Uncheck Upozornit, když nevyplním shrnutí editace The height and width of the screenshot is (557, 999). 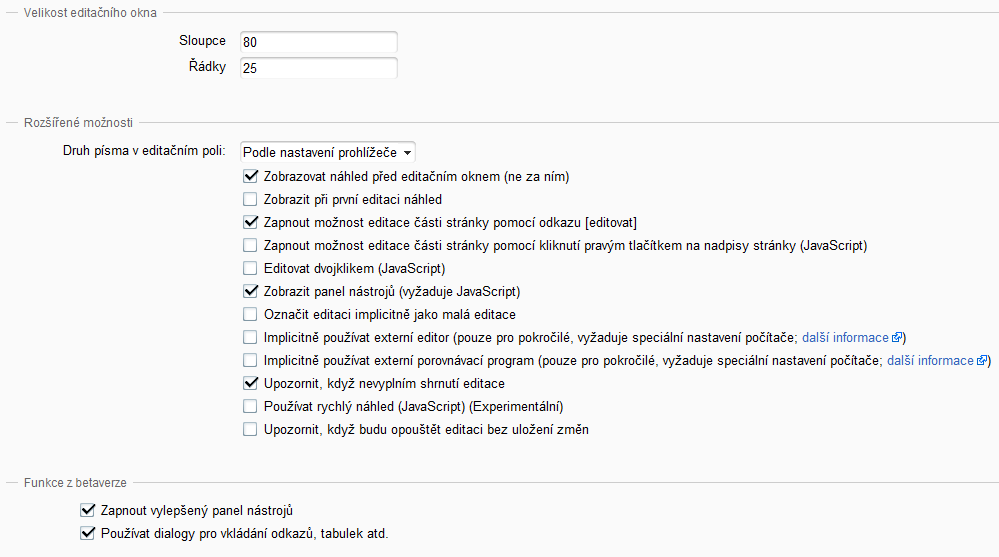(250, 383)
